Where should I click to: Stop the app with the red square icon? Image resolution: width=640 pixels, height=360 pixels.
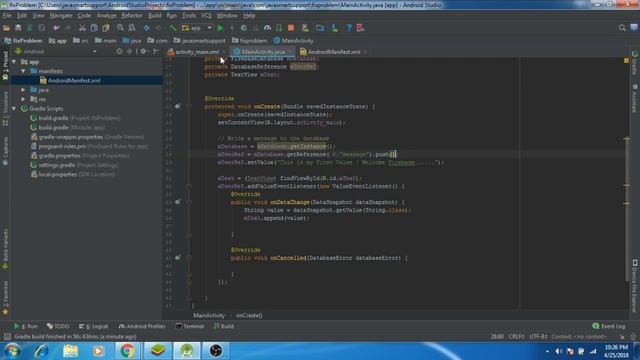(x=291, y=28)
